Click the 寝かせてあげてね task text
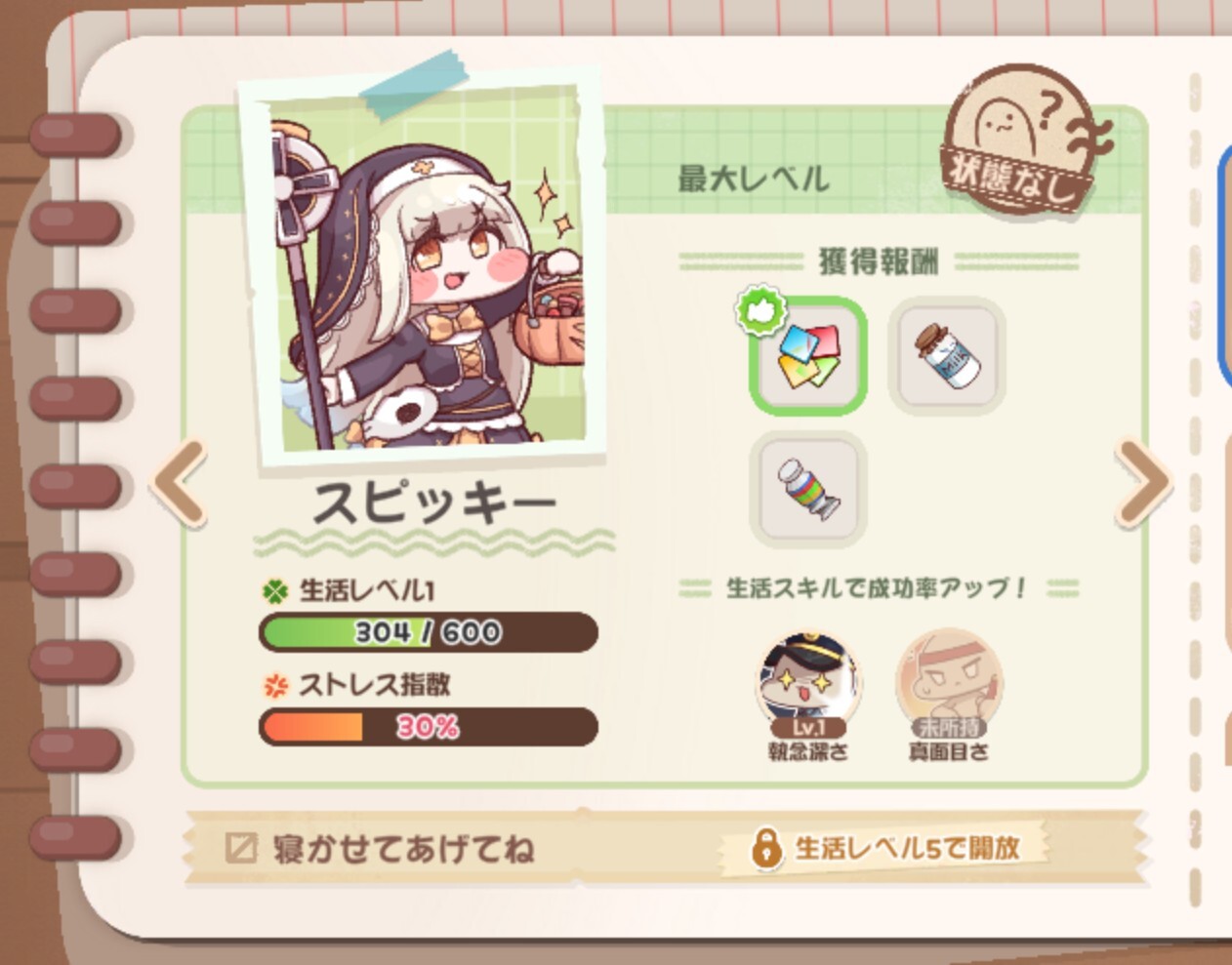Image resolution: width=1232 pixels, height=965 pixels. click(x=403, y=849)
